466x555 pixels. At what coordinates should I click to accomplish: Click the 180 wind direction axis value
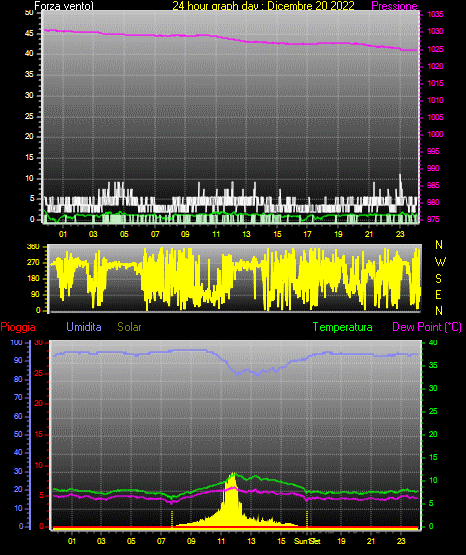[x=33, y=279]
